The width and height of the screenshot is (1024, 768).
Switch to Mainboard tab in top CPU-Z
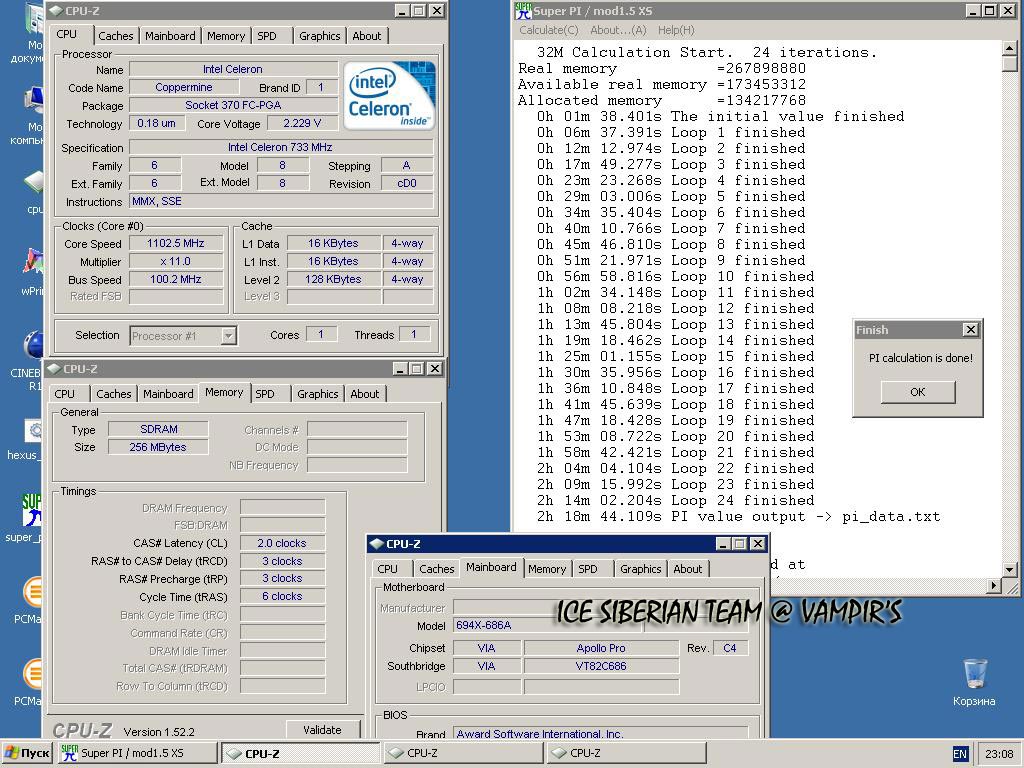170,36
